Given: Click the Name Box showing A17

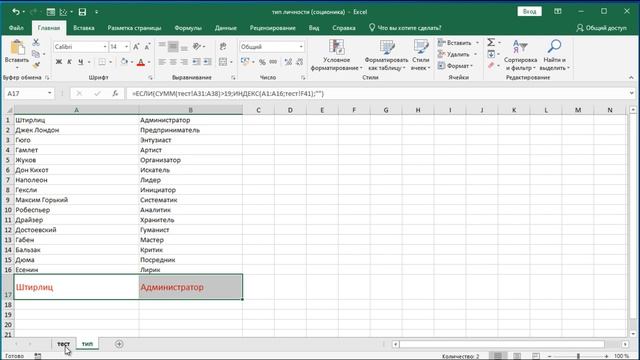Looking at the screenshot, I should (x=29, y=93).
